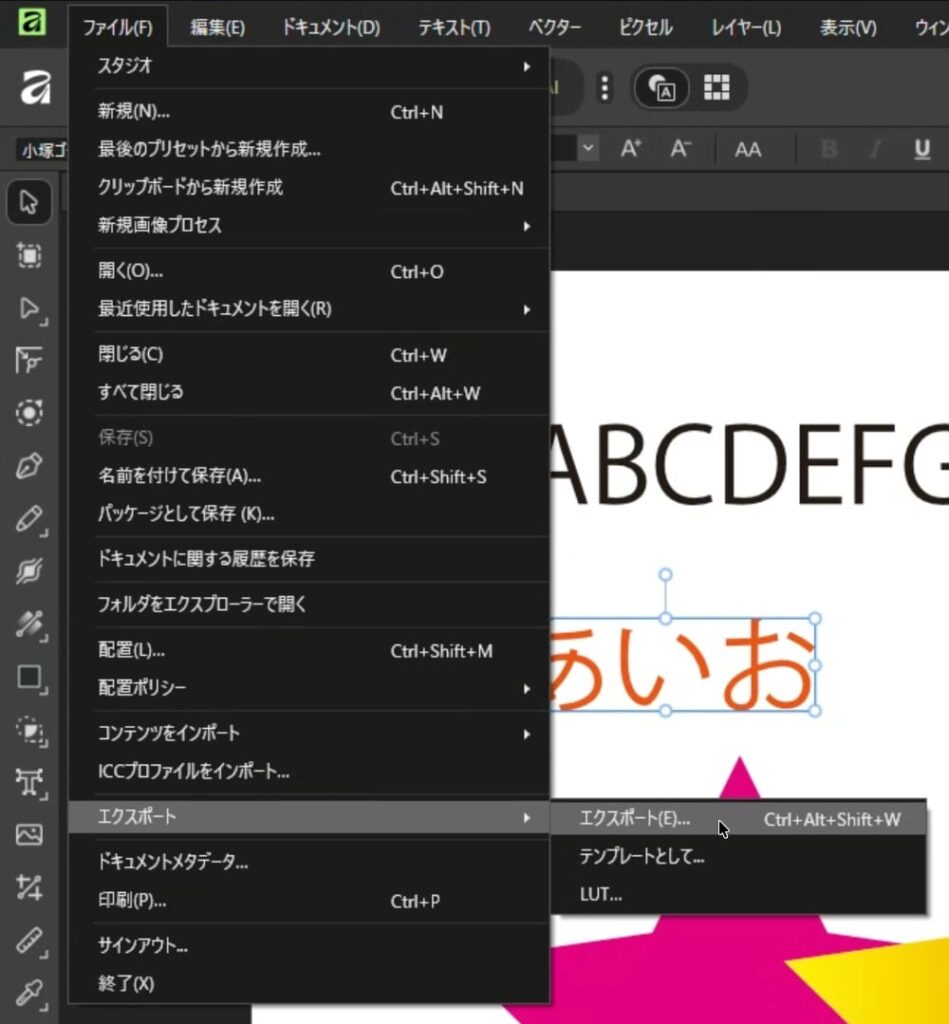949x1024 pixels.
Task: Click the A+ increase font size button
Action: [x=630, y=149]
